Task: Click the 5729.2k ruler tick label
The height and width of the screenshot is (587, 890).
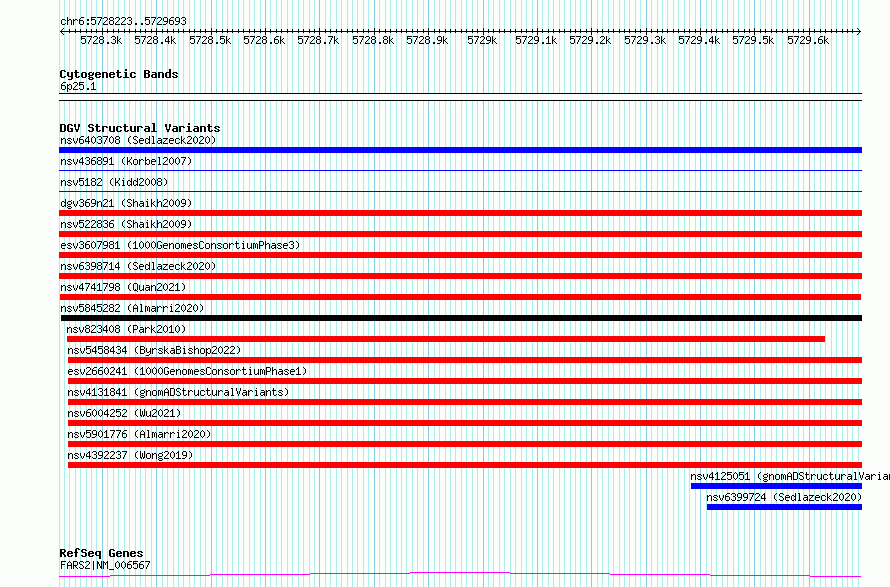Action: [590, 40]
